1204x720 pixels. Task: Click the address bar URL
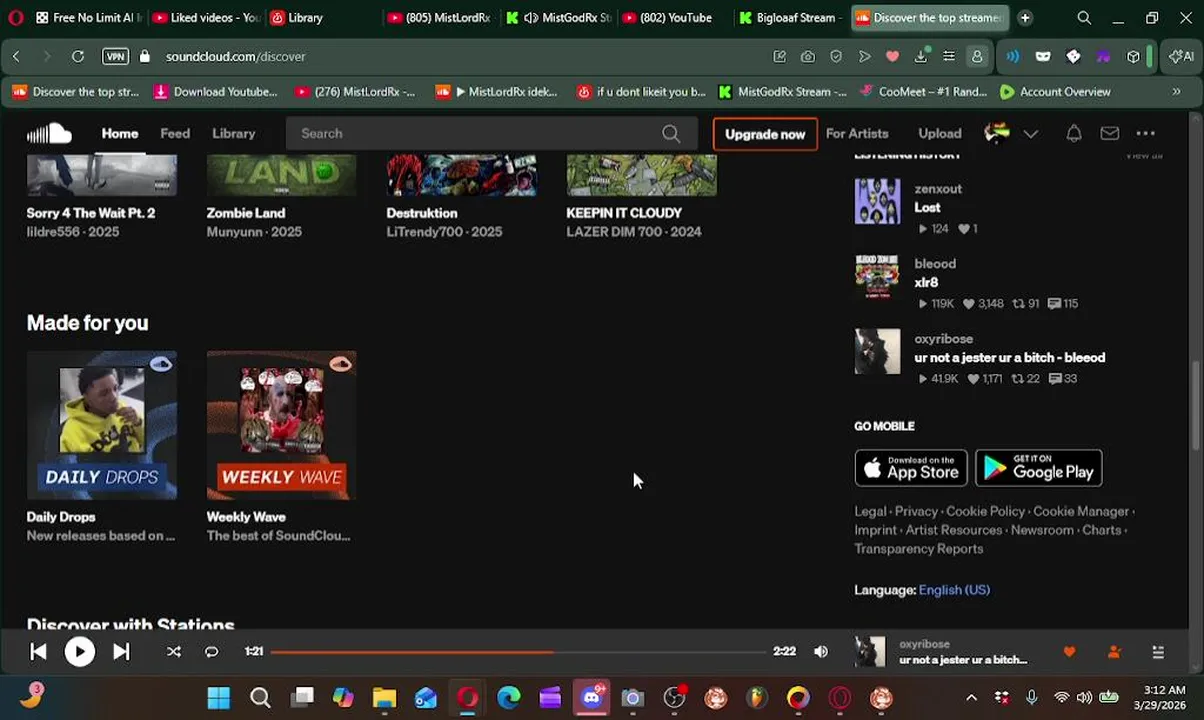(x=236, y=57)
